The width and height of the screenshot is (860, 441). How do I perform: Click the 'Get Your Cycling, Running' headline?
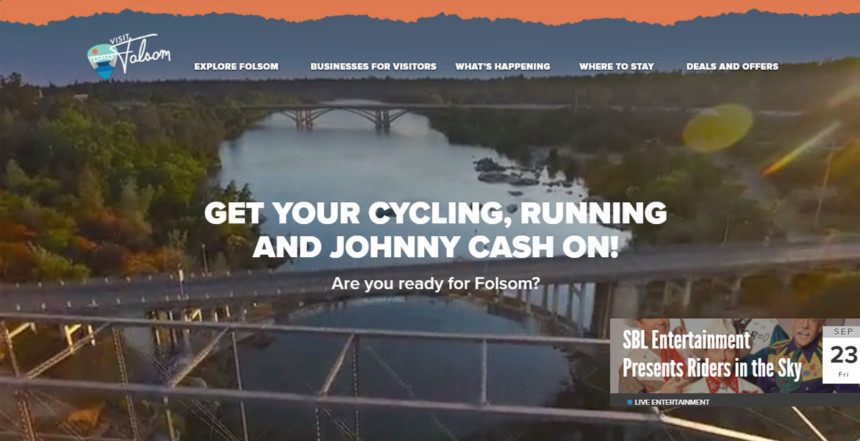(435, 213)
